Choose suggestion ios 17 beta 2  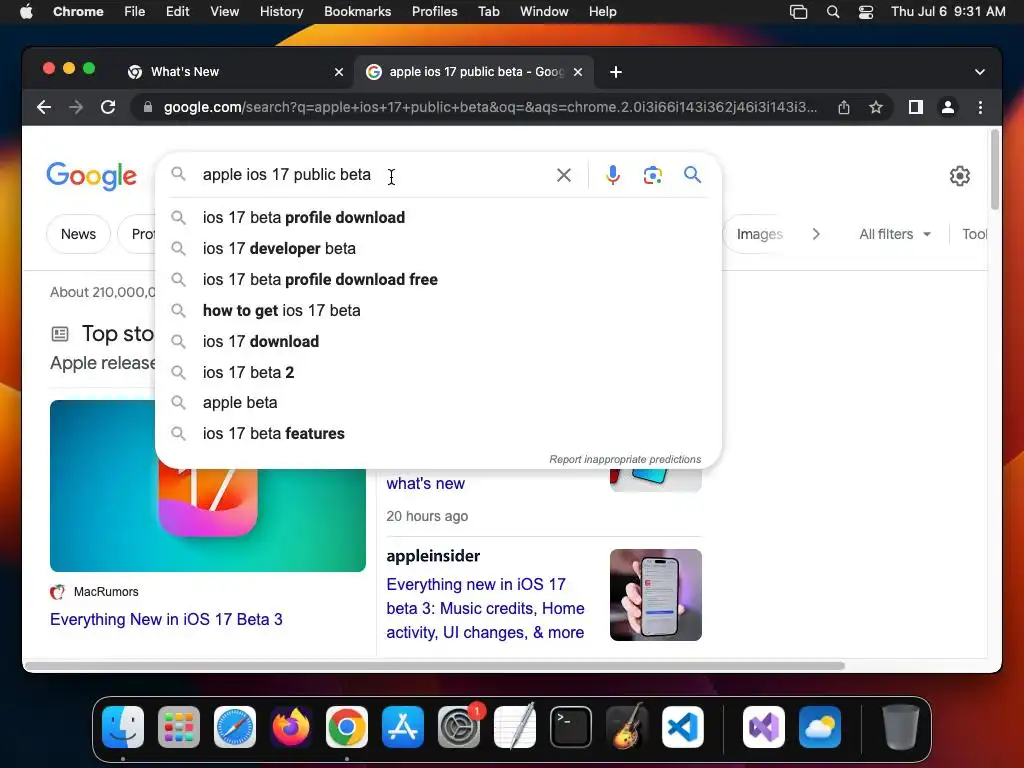pyautogui.click(x=438, y=372)
